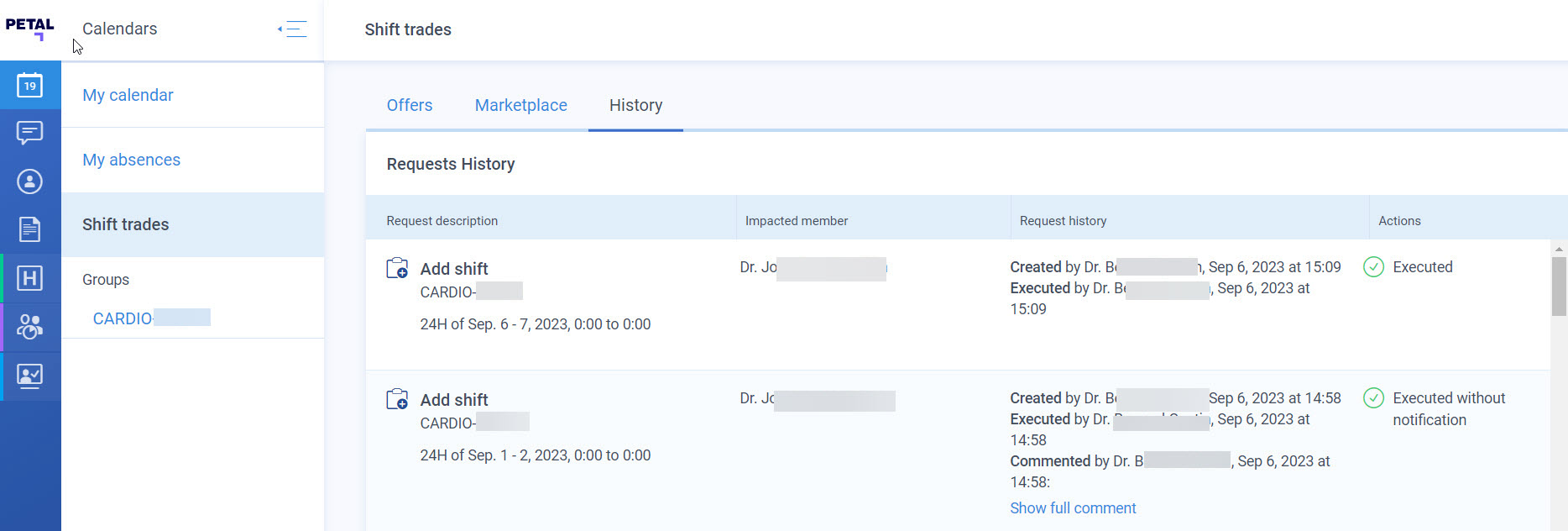Switch to the Offers tab

410,105
